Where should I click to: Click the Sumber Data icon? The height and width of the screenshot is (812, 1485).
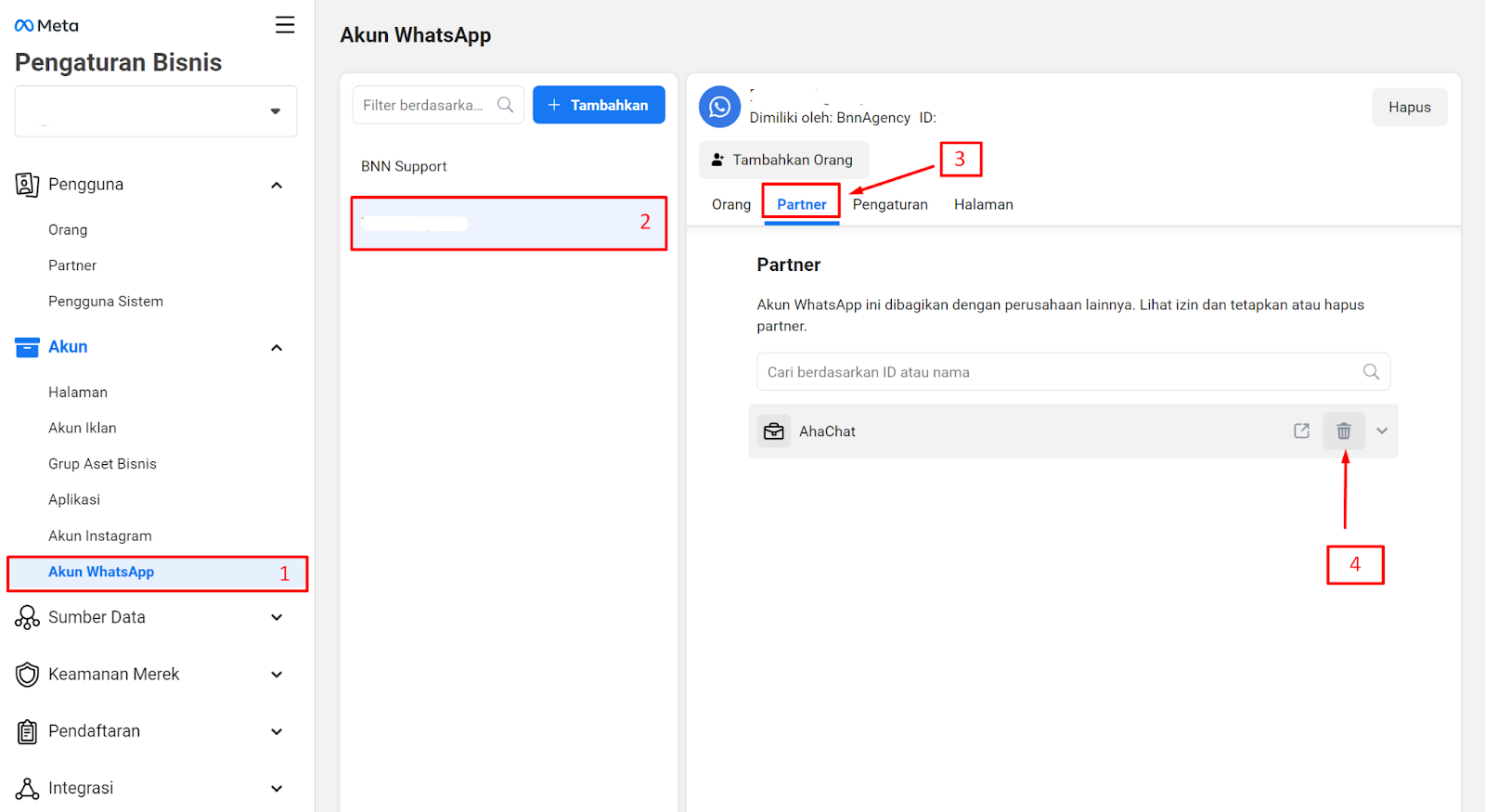pyautogui.click(x=27, y=618)
